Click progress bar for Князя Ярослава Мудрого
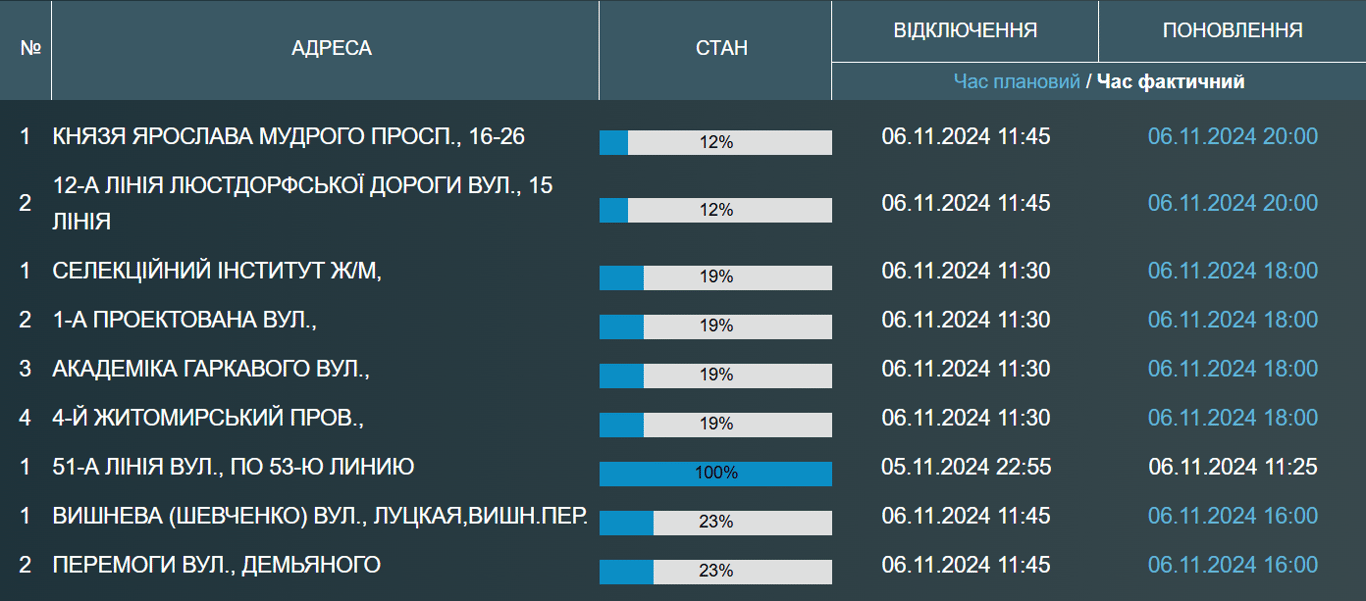The width and height of the screenshot is (1366, 601). coord(716,143)
